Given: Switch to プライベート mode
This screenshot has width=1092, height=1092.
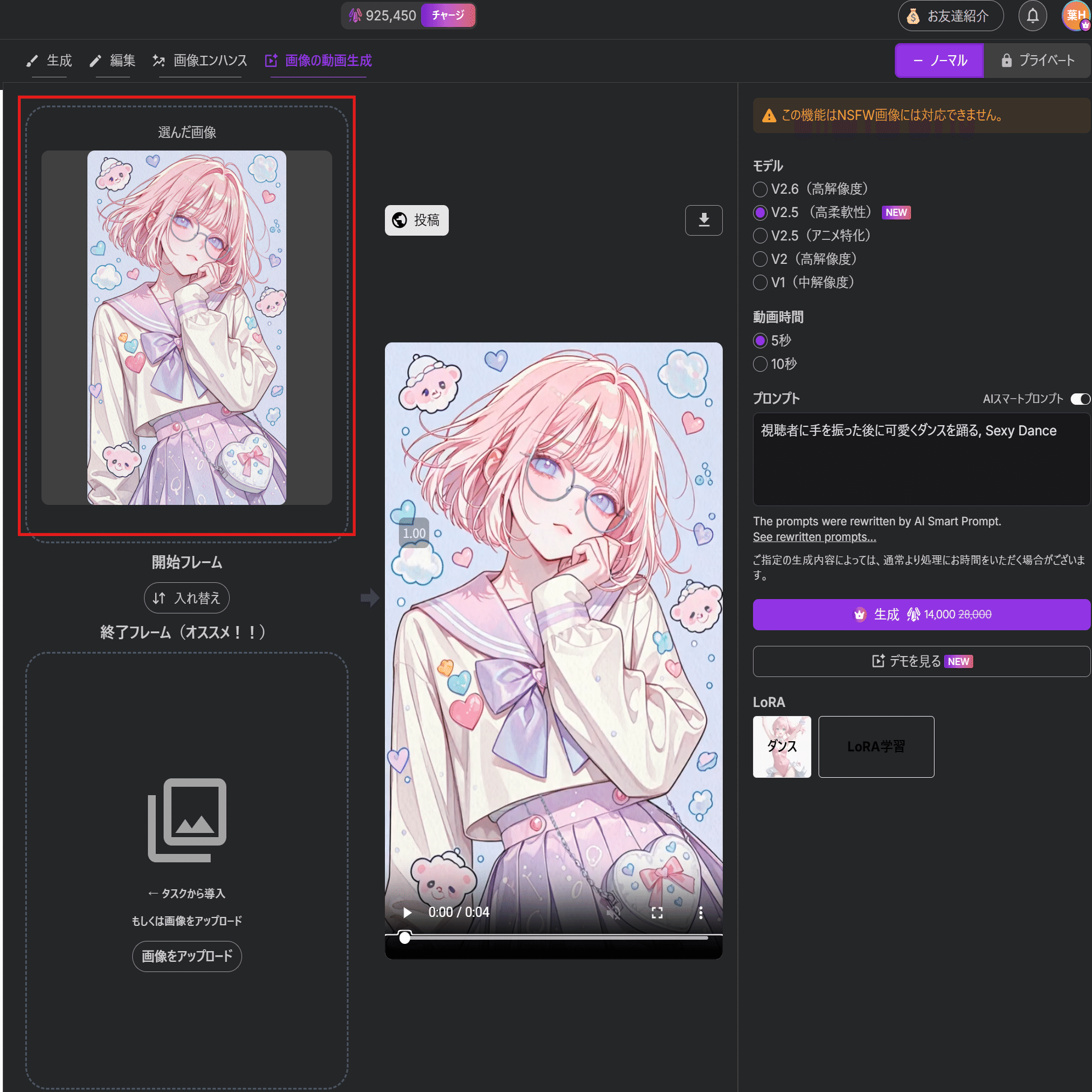Looking at the screenshot, I should [x=1037, y=60].
